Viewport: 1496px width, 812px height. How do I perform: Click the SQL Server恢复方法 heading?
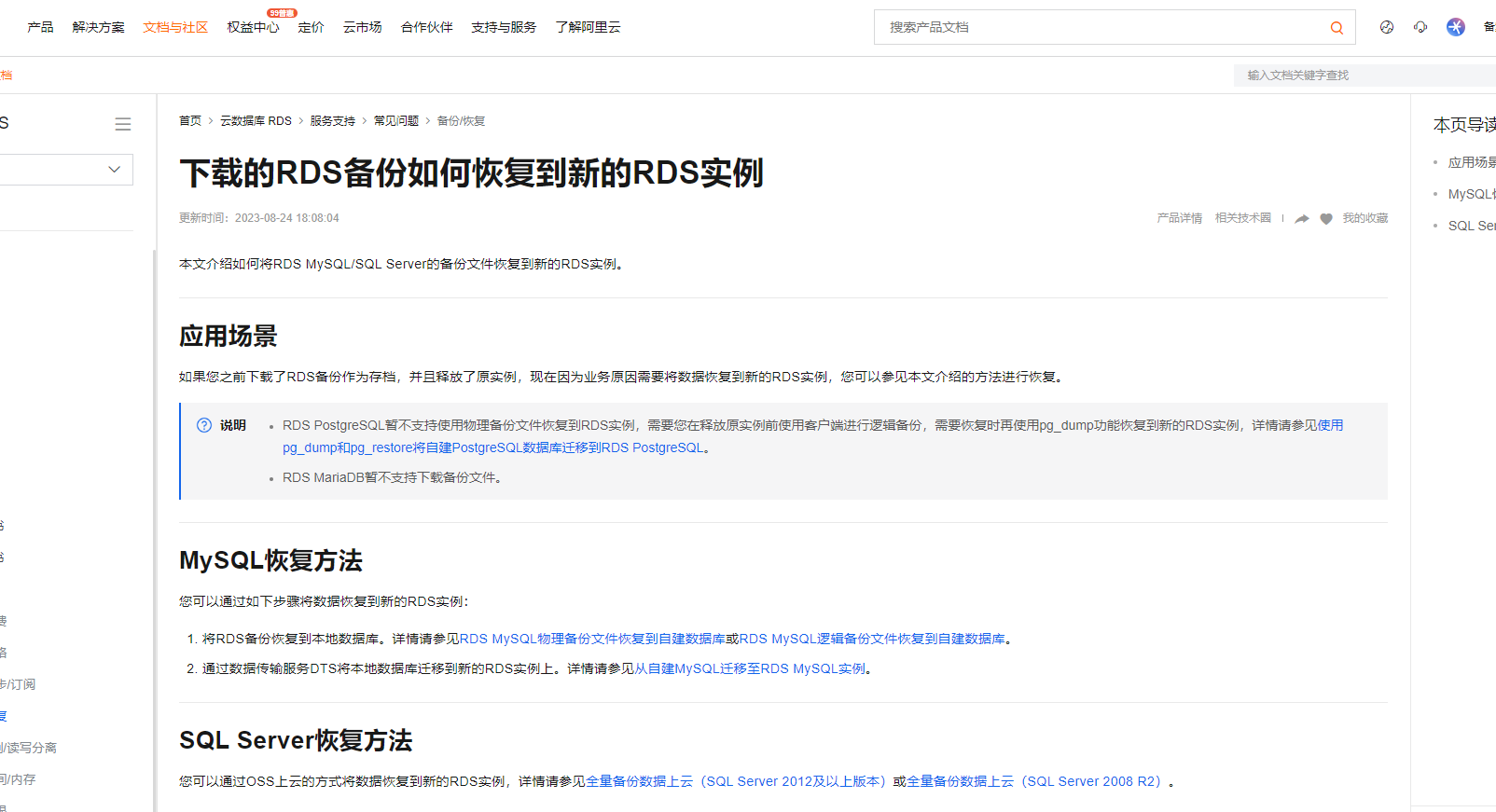296,740
